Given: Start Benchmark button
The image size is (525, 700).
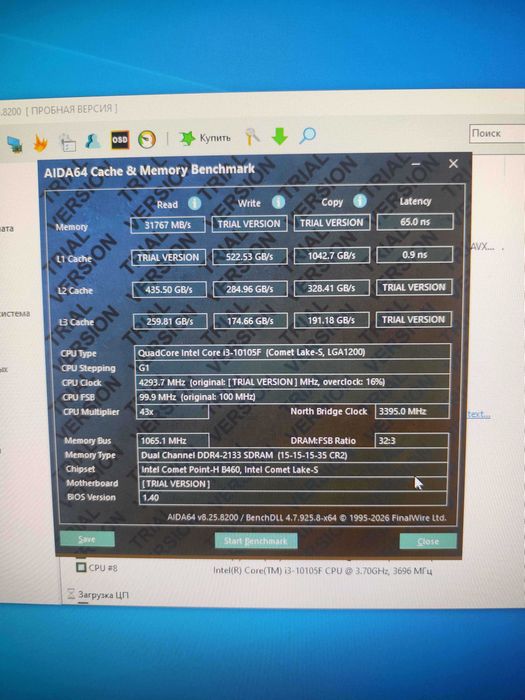Looking at the screenshot, I should pos(256,541).
